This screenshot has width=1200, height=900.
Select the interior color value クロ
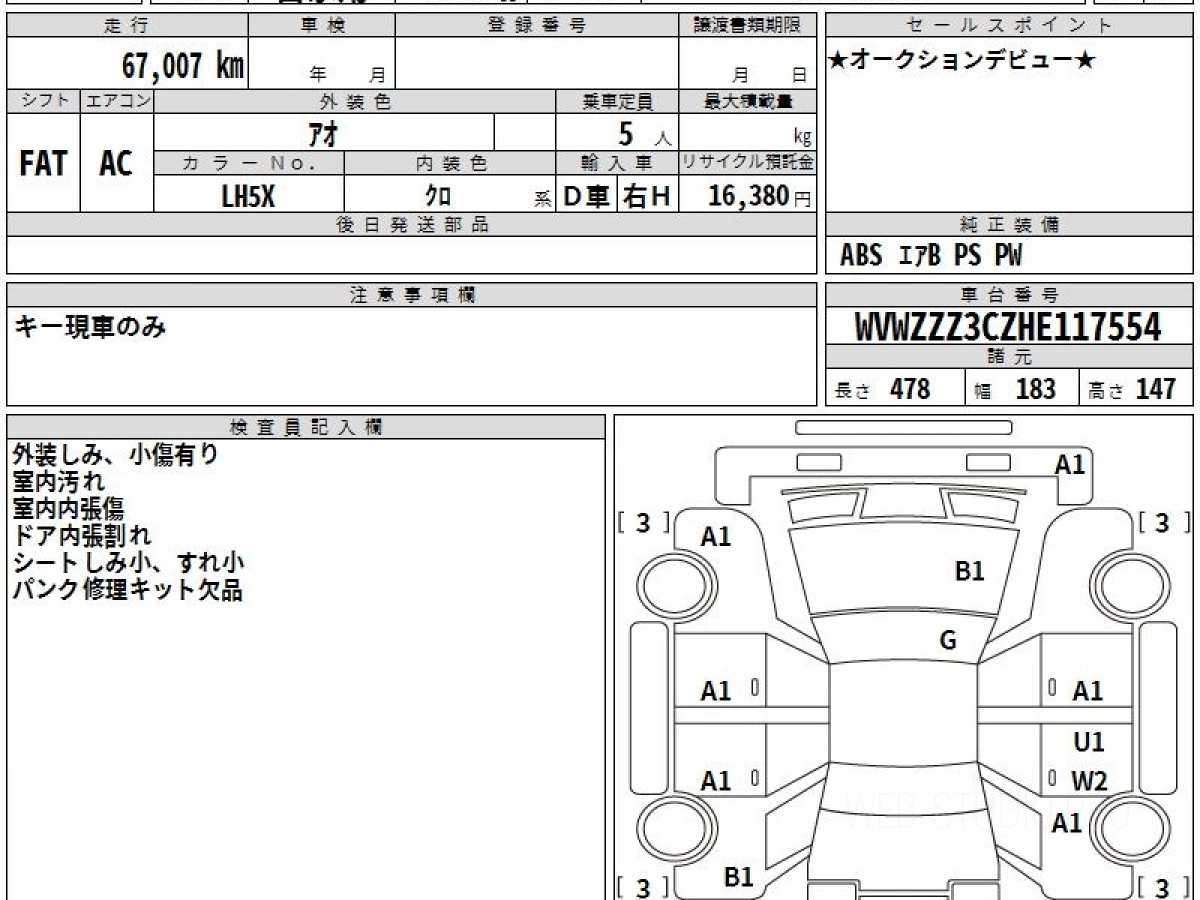point(438,196)
